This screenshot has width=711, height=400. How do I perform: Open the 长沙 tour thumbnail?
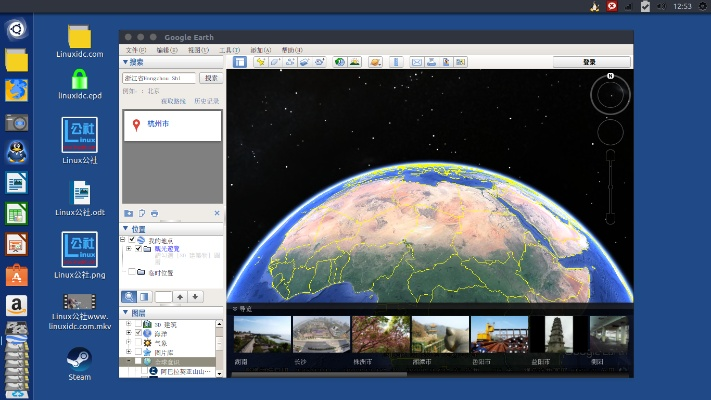pos(321,335)
